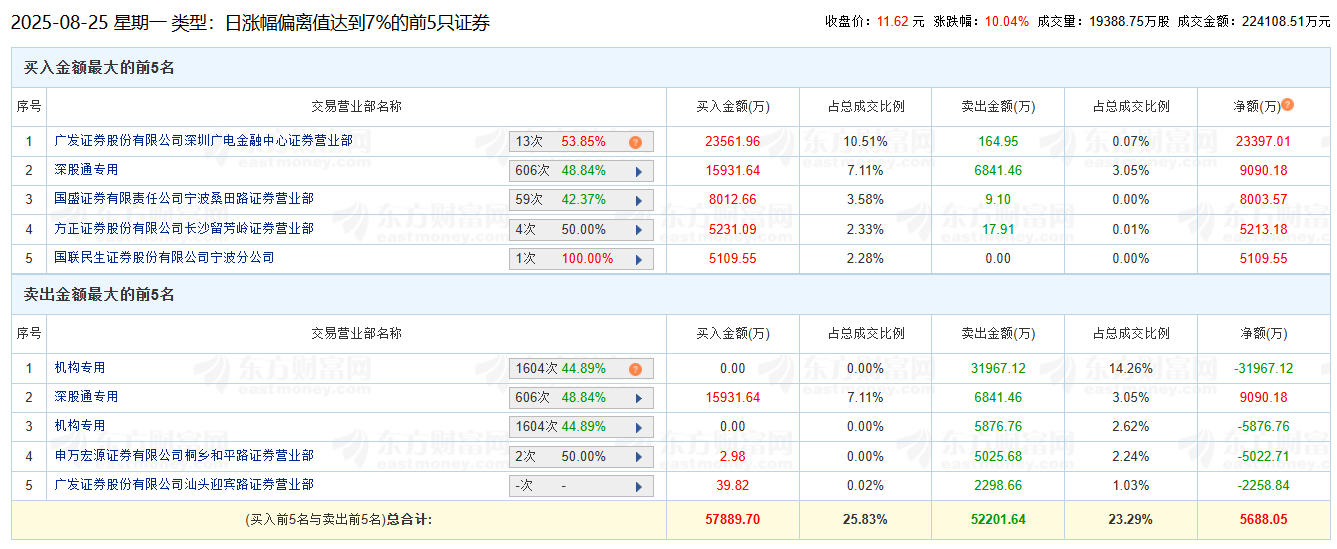The height and width of the screenshot is (549, 1337).
Task: Click the arrow icon in 申万宏源桐乡和平路 row
Action: (639, 457)
